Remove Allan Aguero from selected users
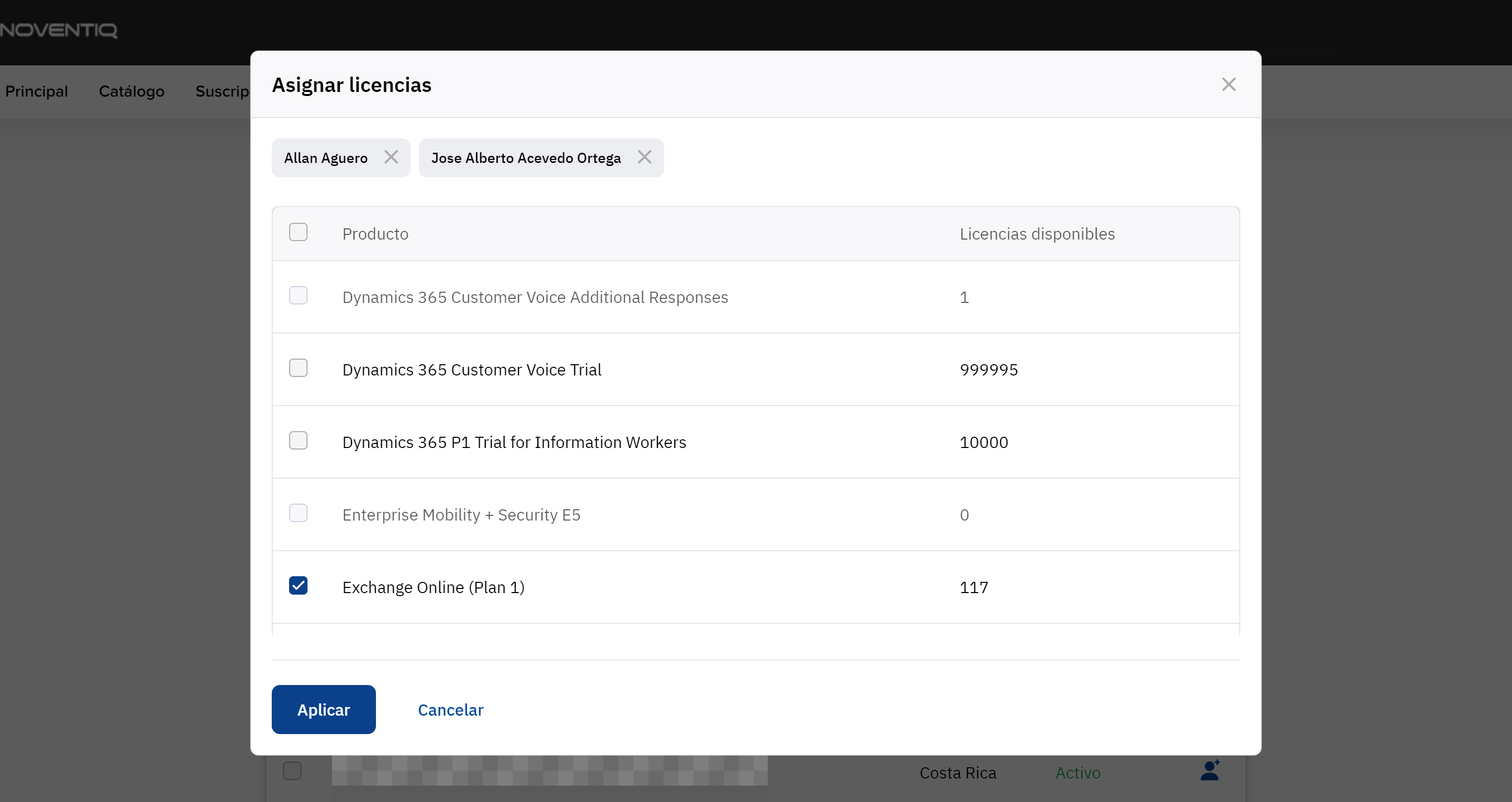 pyautogui.click(x=391, y=157)
